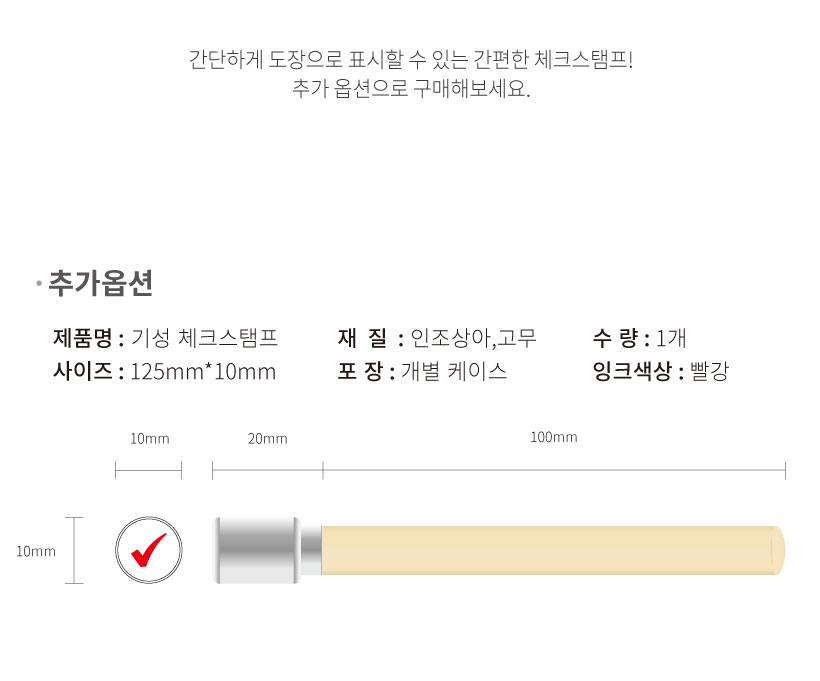Click the narrow silver neck ring

pos(310,550)
